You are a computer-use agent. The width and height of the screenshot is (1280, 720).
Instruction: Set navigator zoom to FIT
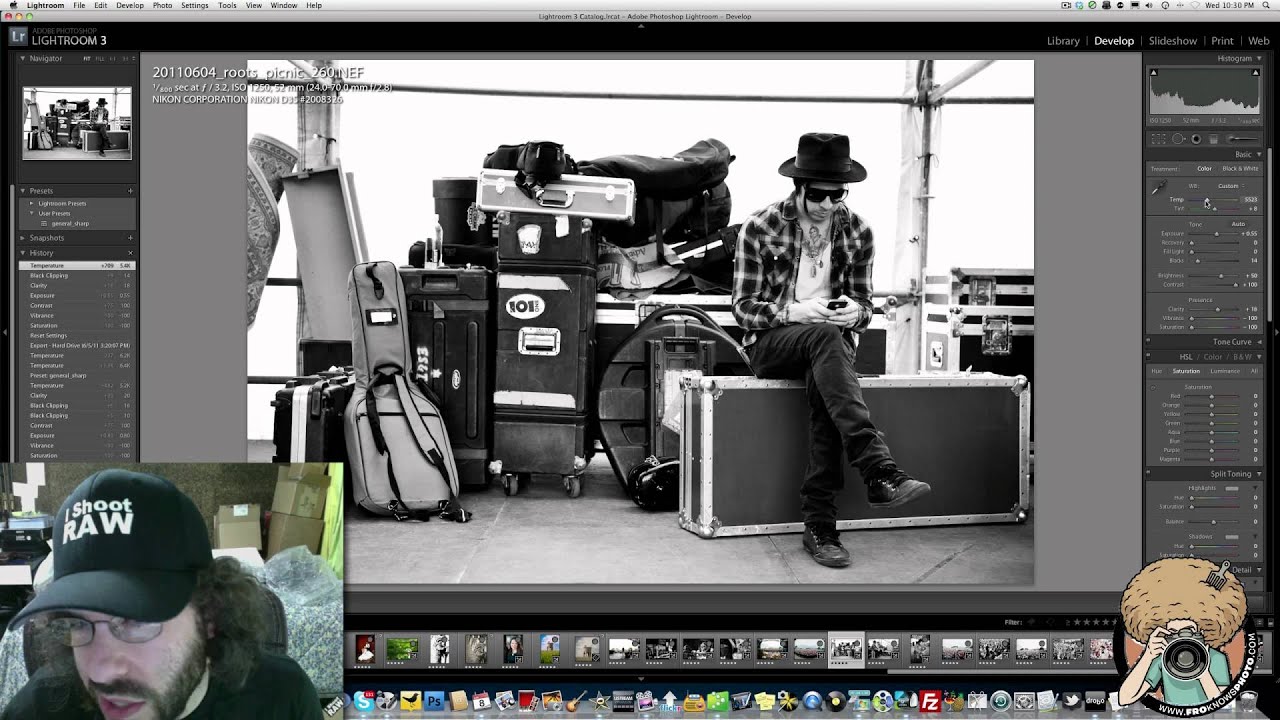[x=87, y=59]
